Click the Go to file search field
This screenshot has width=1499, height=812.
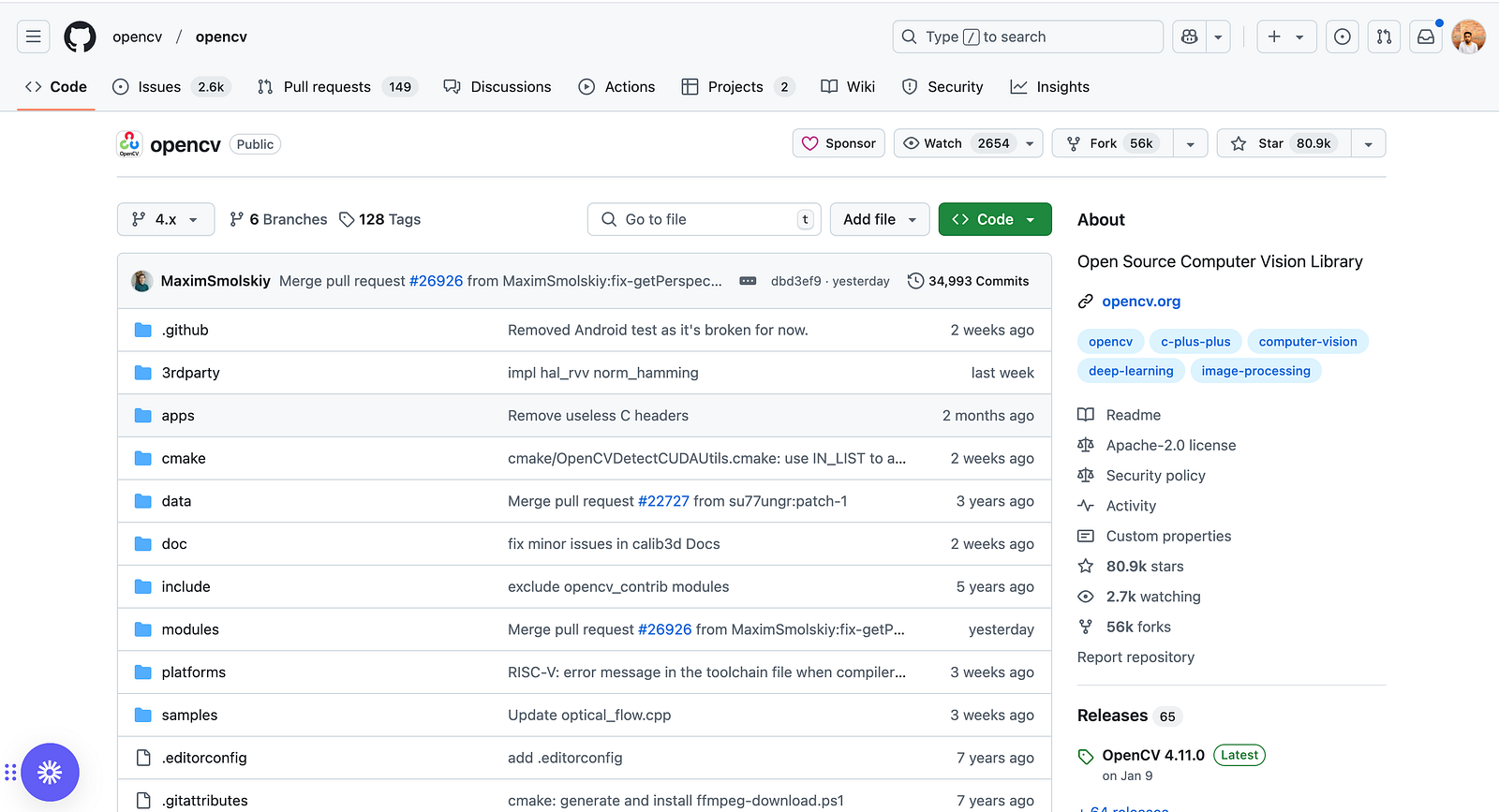705,219
